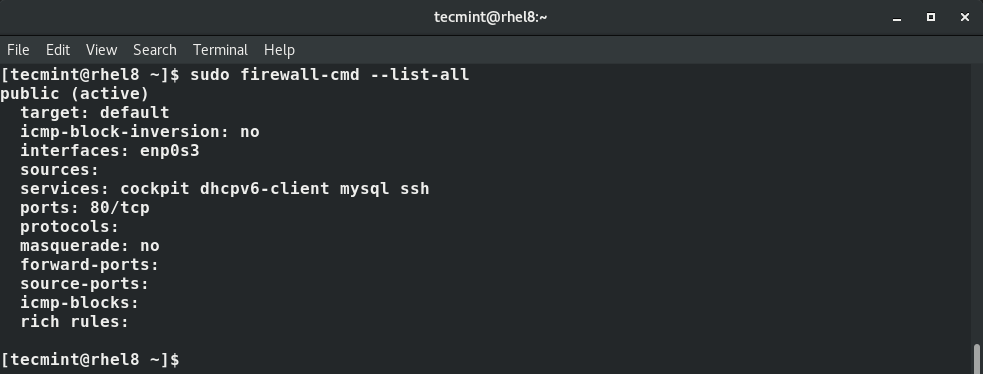
Task: Open the File menu
Action: 18,49
